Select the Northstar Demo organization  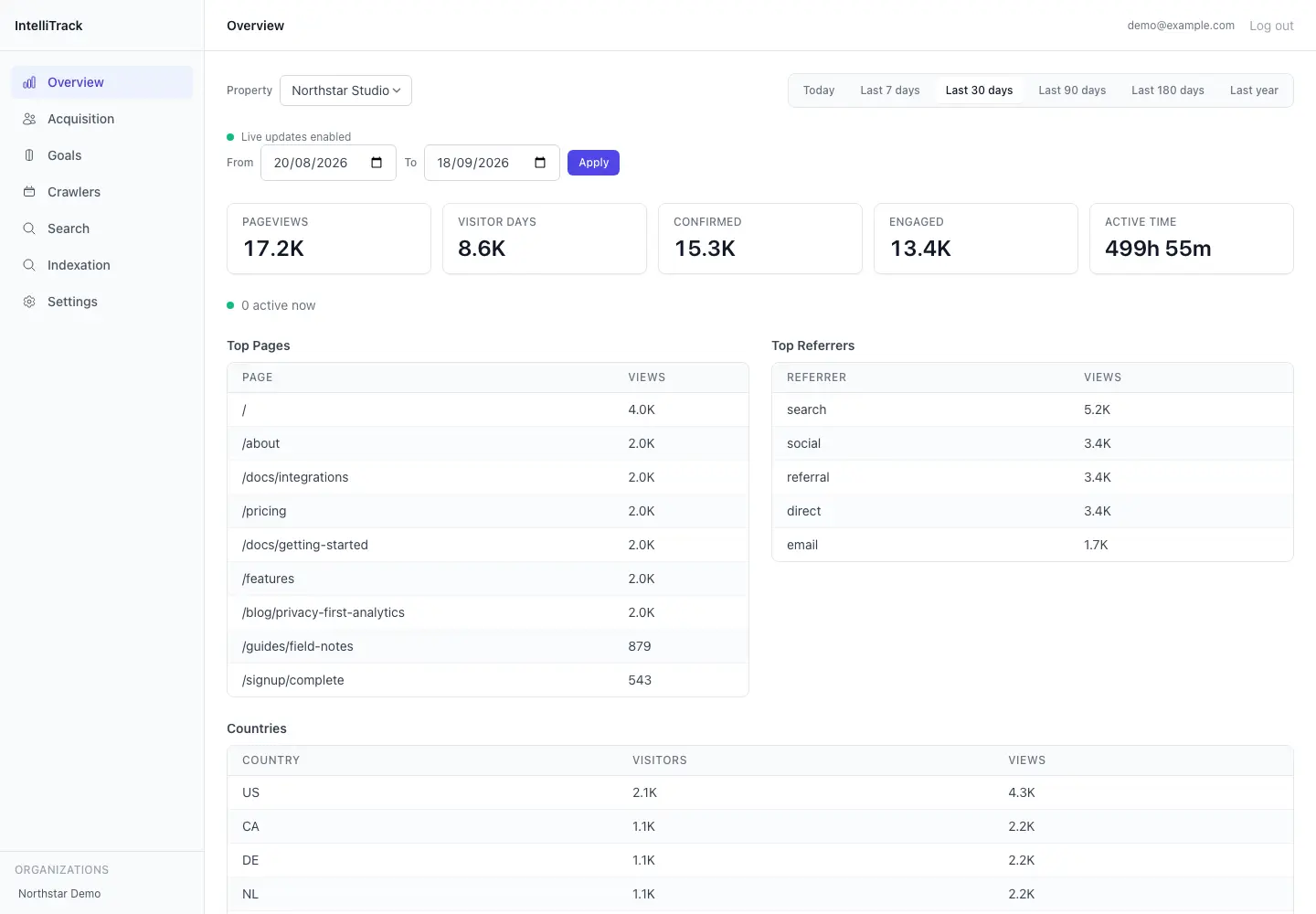pos(59,894)
